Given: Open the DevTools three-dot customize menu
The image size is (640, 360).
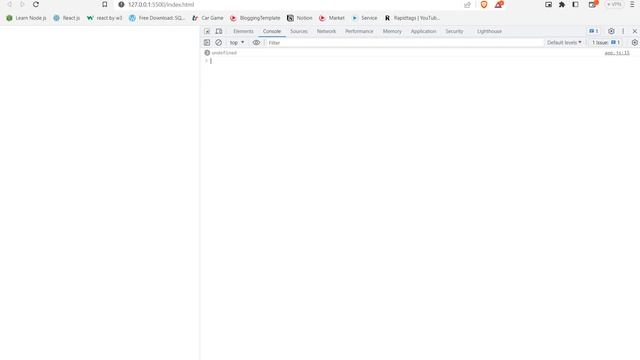Looking at the screenshot, I should (x=623, y=31).
